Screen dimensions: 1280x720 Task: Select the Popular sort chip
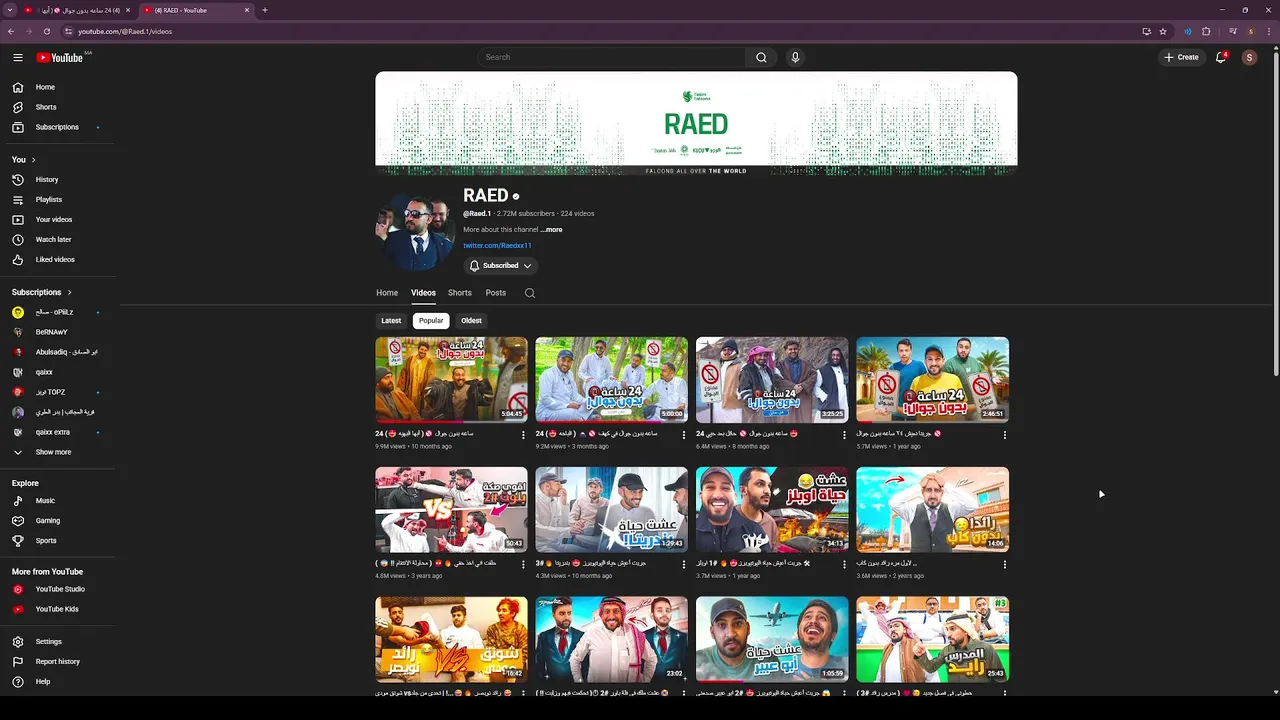point(431,321)
